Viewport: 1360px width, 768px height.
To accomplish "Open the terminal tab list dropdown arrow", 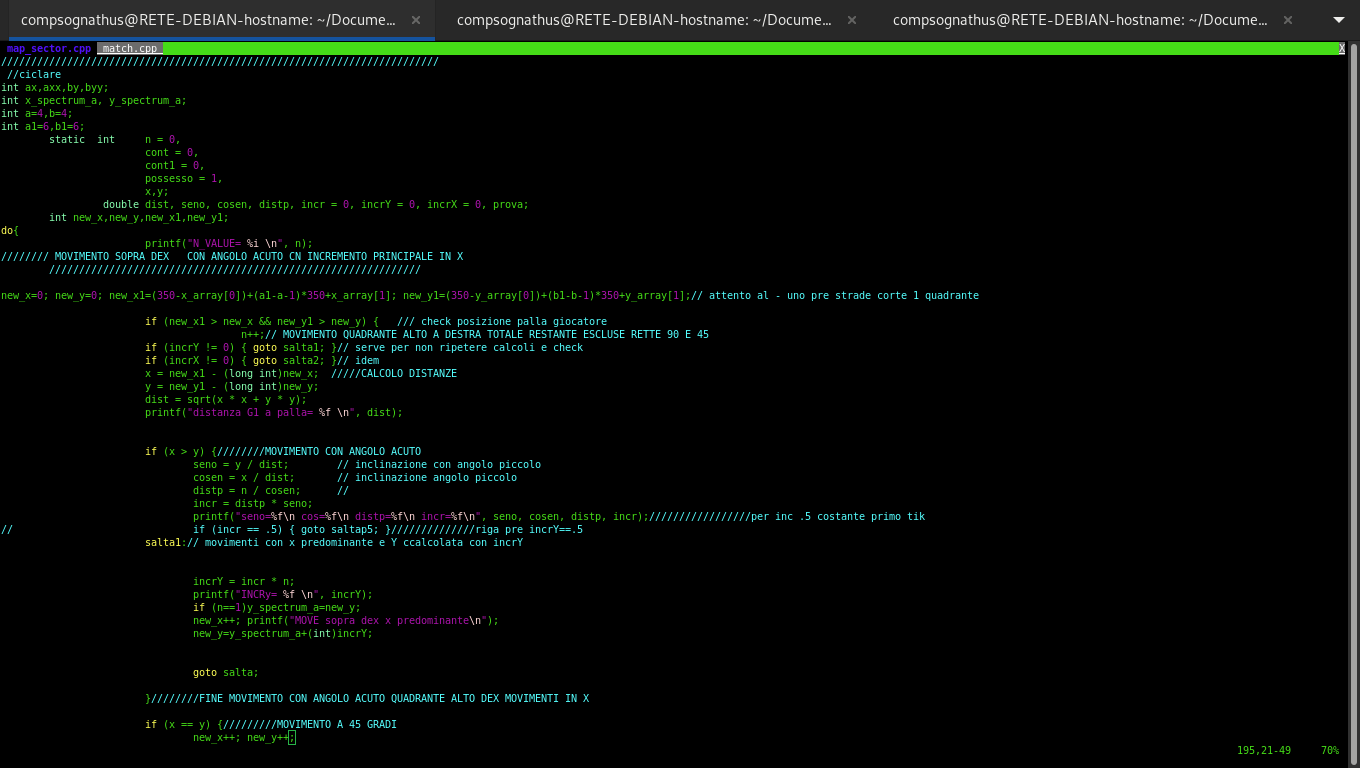I will [x=1338, y=20].
